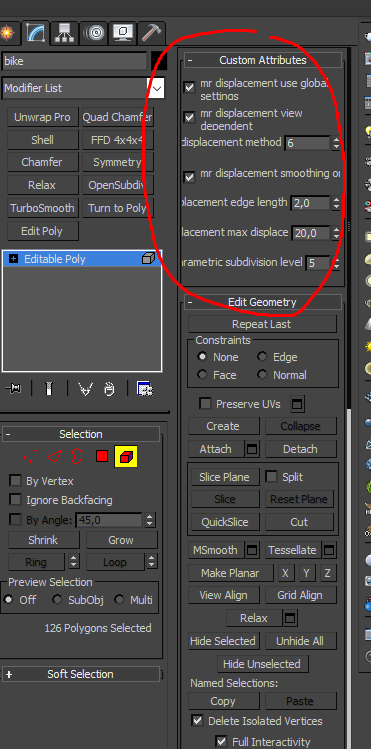Toggle the Pin Stack icon
Image resolution: width=371 pixels, height=749 pixels.
click(x=13, y=389)
